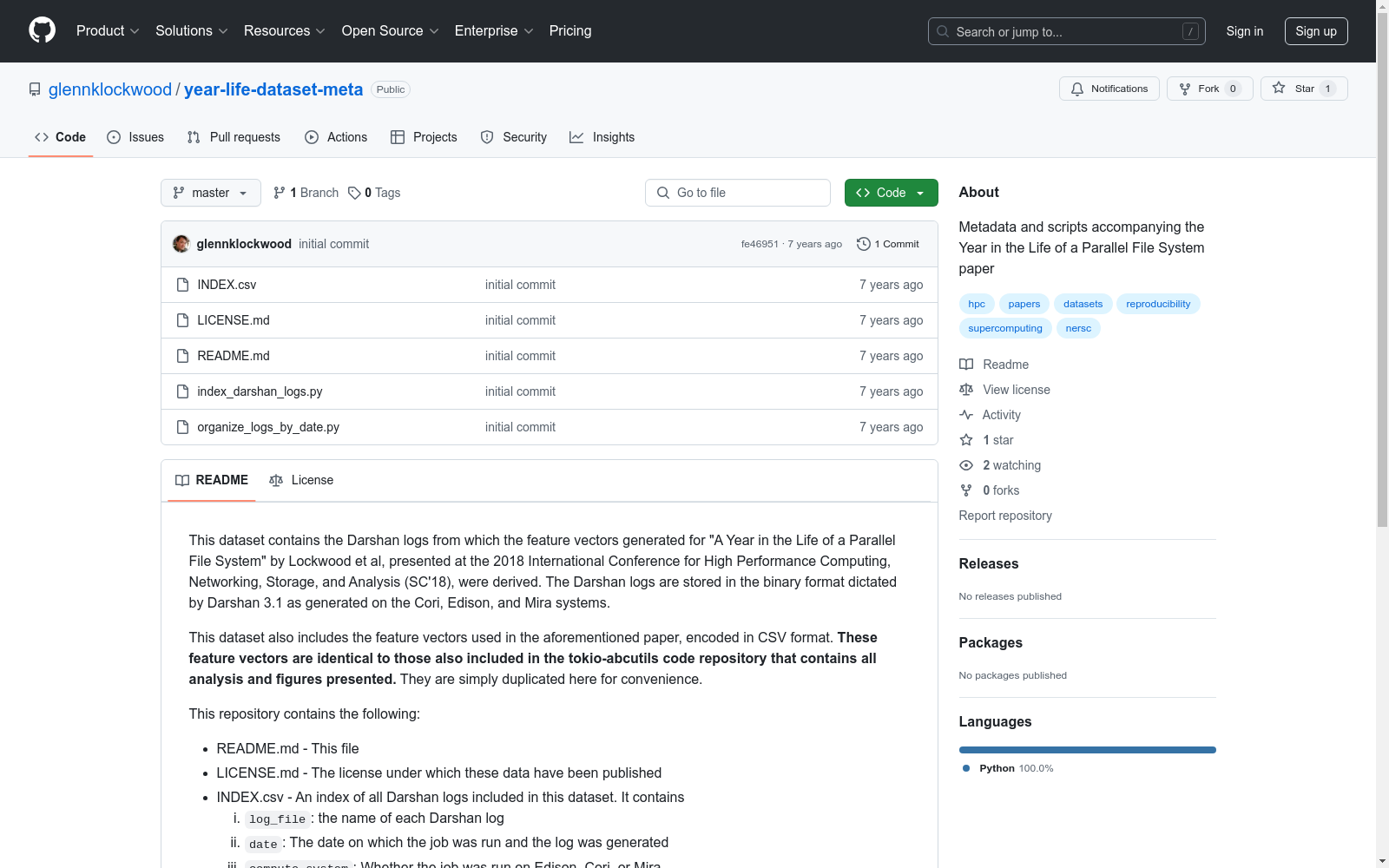Click the star icon beside 1 star
This screenshot has height=868, width=1389.
click(966, 440)
